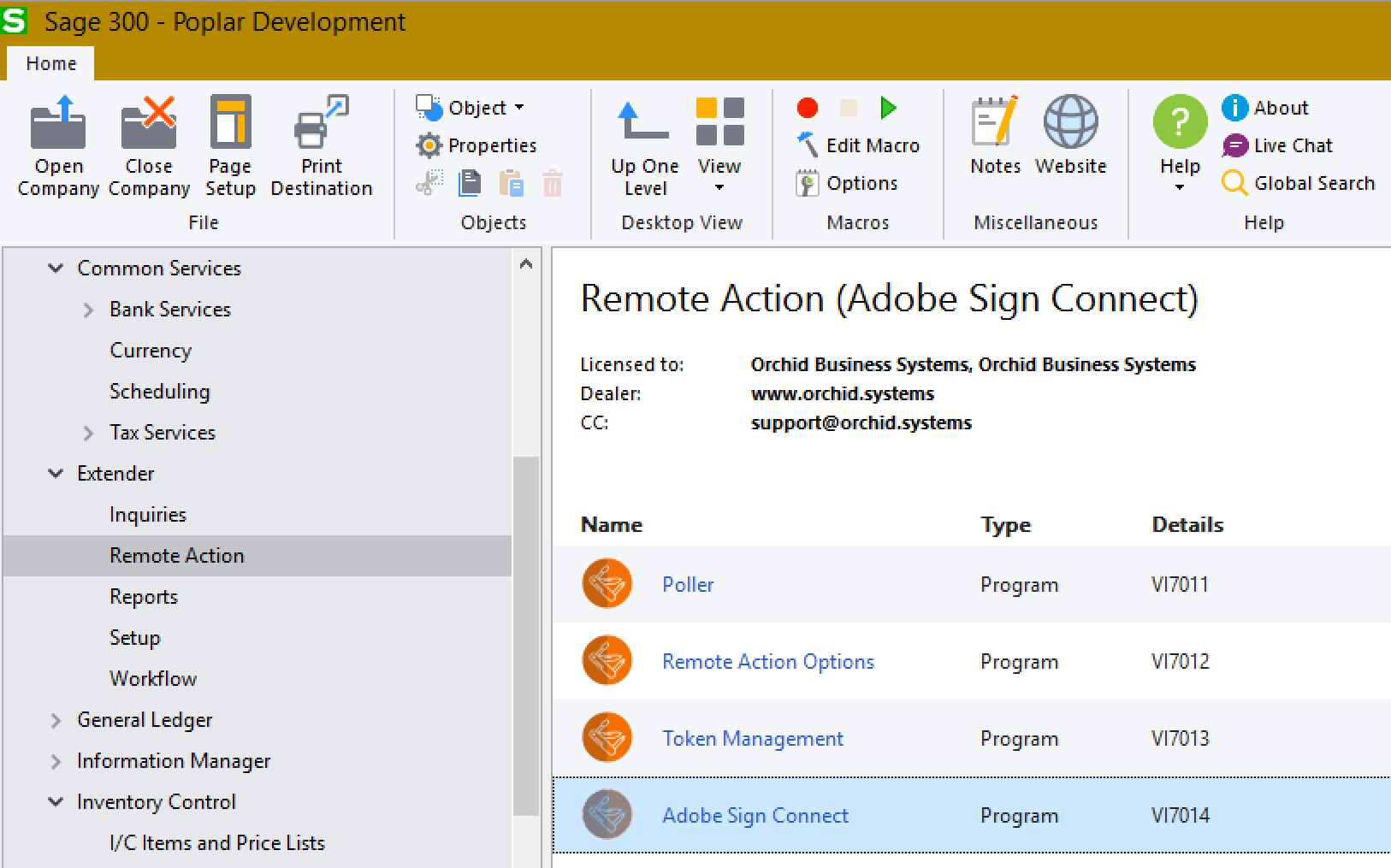Click the Adobe Sign Connect row icon
Image resolution: width=1391 pixels, height=868 pixels.
tap(607, 815)
